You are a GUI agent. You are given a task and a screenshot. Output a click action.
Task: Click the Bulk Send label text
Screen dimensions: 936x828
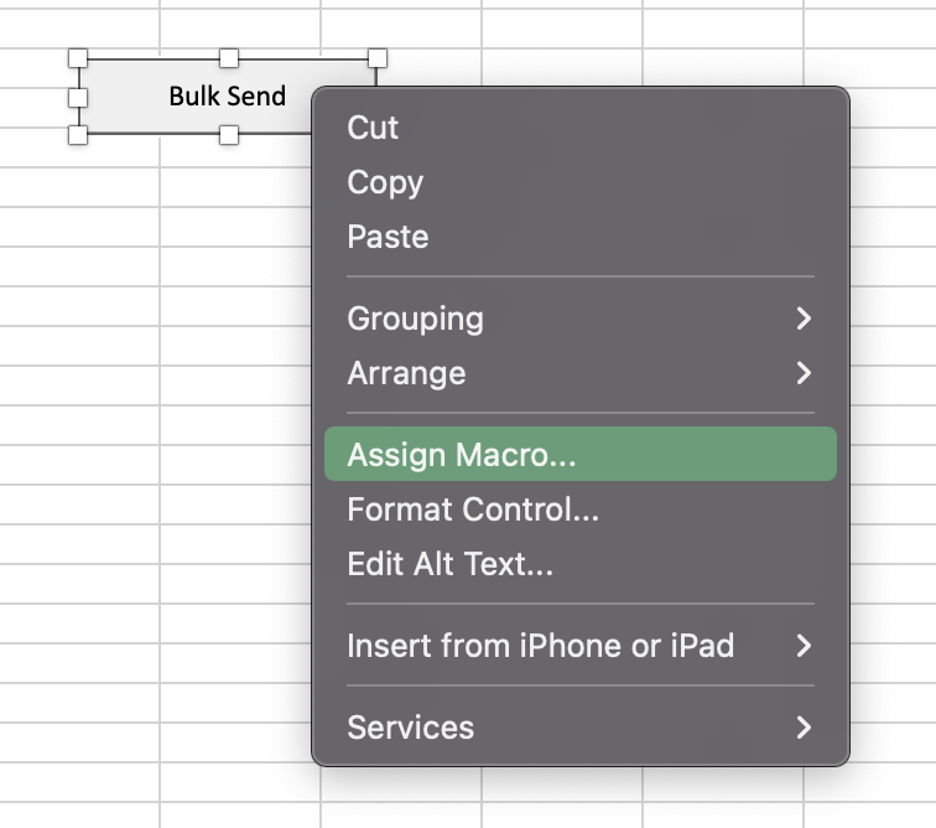(x=226, y=96)
